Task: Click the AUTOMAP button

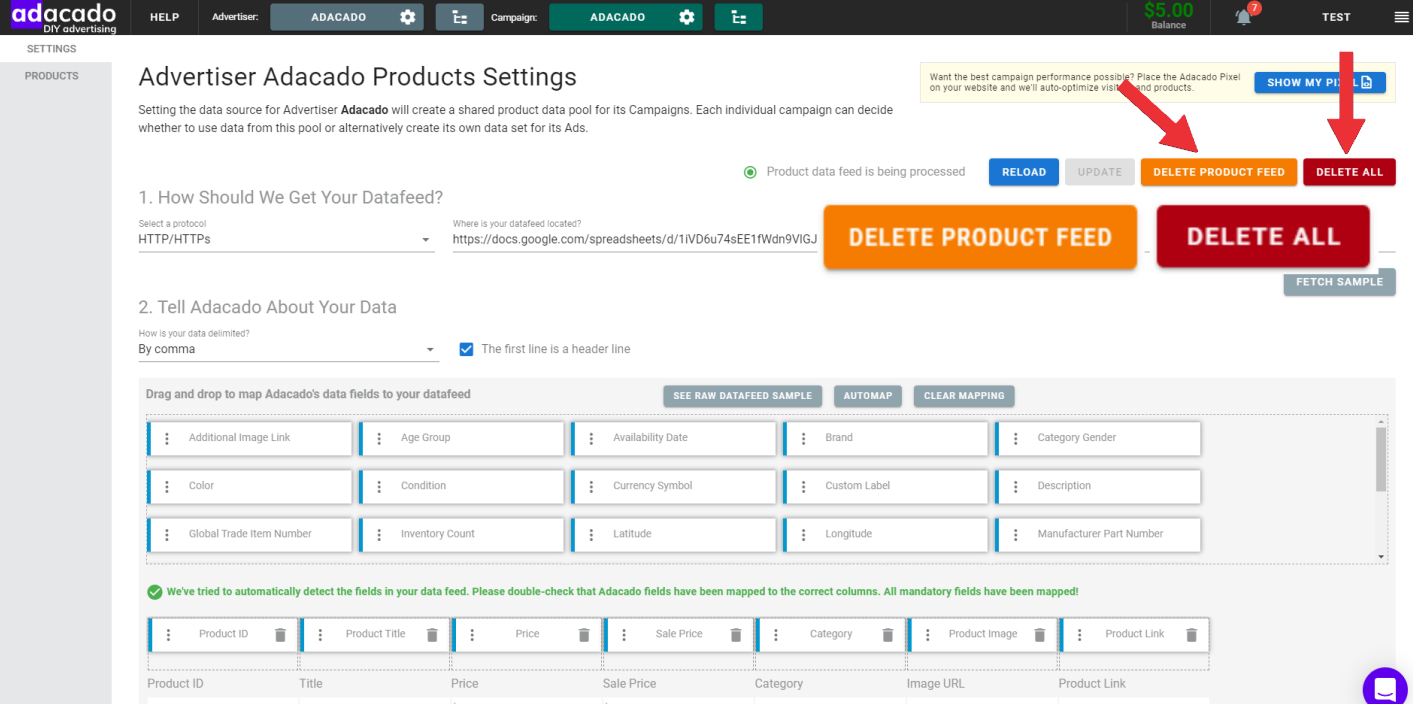Action: click(x=868, y=396)
